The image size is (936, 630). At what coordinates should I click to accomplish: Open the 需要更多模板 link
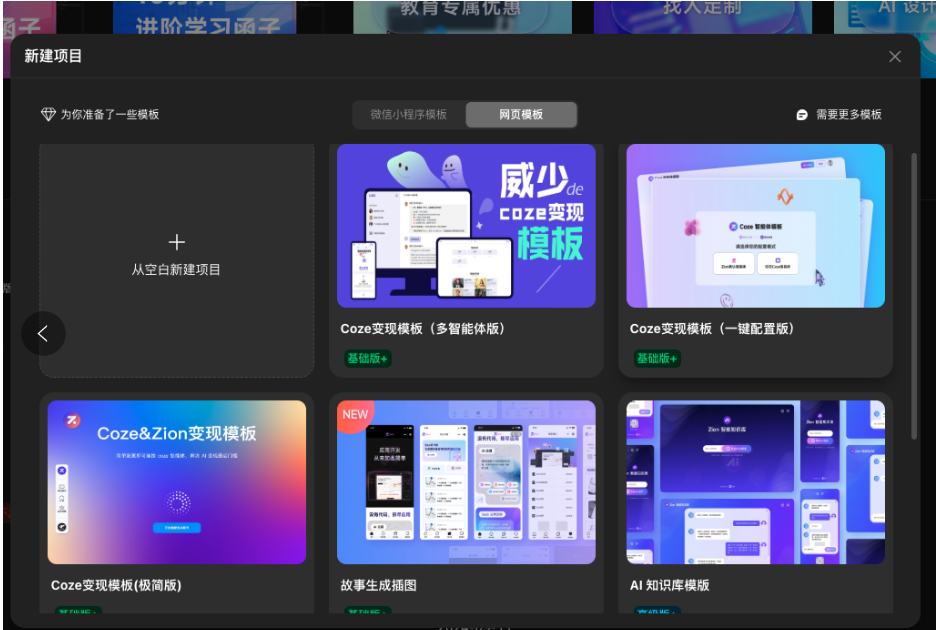pyautogui.click(x=848, y=115)
